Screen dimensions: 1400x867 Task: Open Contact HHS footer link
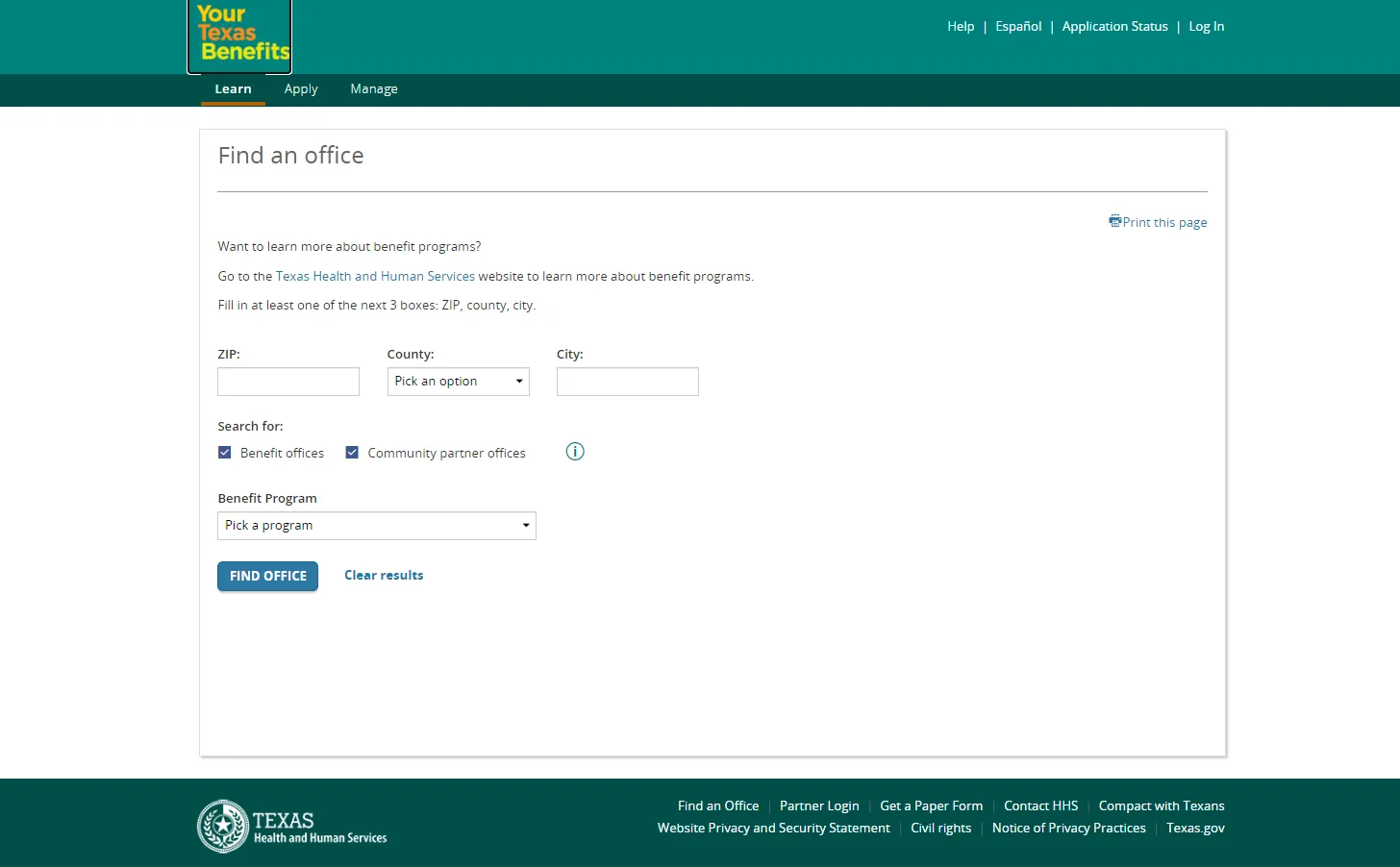[x=1041, y=806]
